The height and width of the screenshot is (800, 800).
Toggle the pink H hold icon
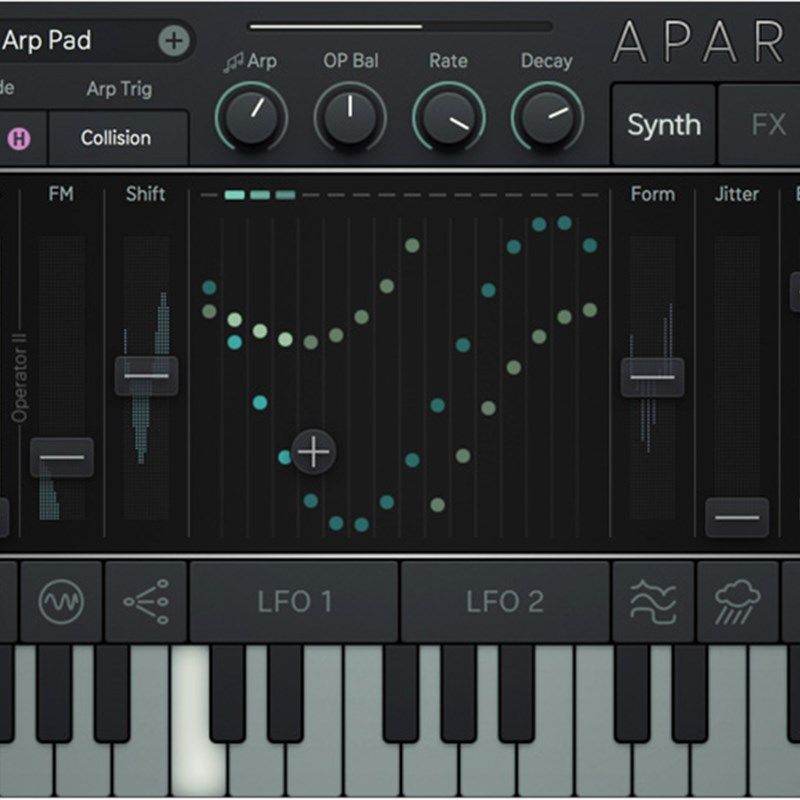tap(19, 138)
